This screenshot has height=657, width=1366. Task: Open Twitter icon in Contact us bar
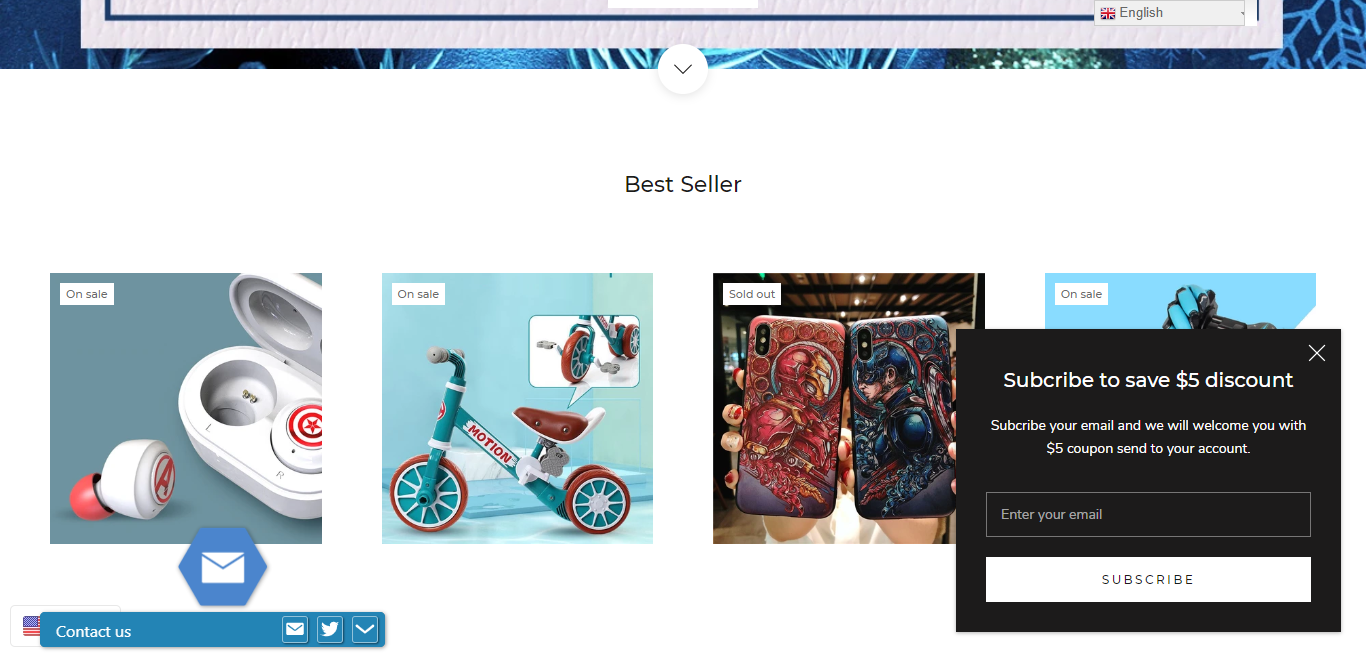coord(330,629)
